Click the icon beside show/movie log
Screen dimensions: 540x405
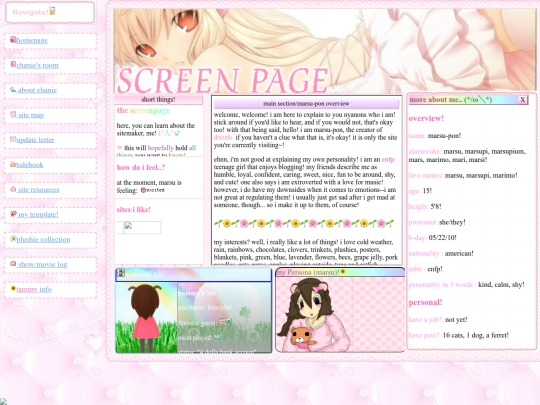pyautogui.click(x=13, y=263)
